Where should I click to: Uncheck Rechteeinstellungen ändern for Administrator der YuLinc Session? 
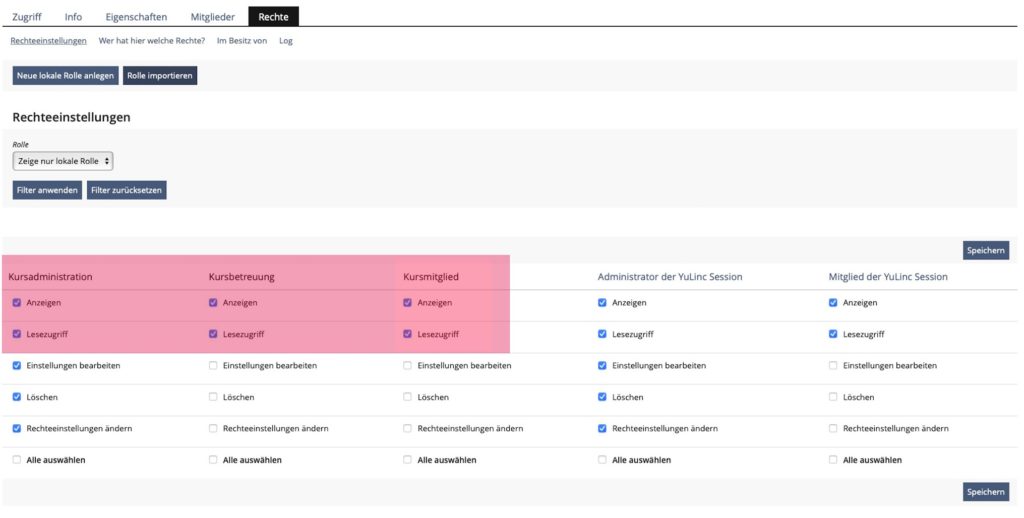click(602, 428)
